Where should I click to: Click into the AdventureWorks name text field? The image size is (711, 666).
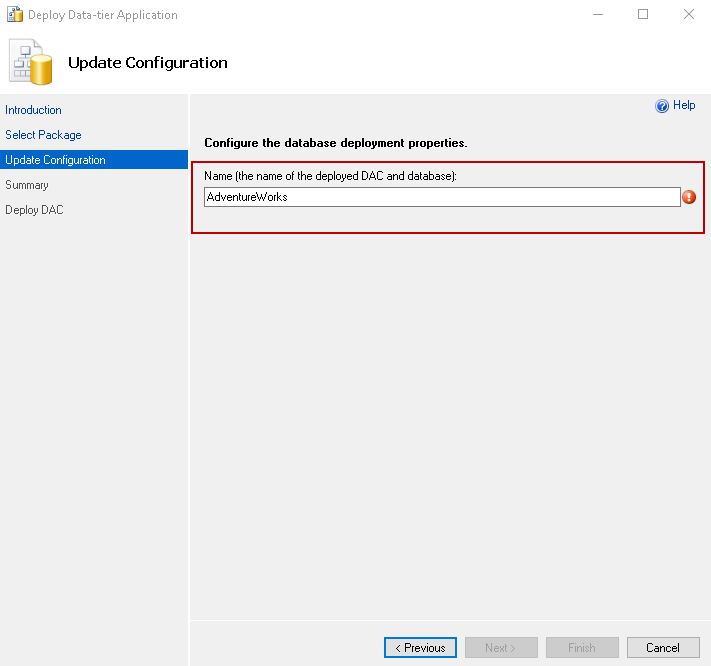[441, 197]
